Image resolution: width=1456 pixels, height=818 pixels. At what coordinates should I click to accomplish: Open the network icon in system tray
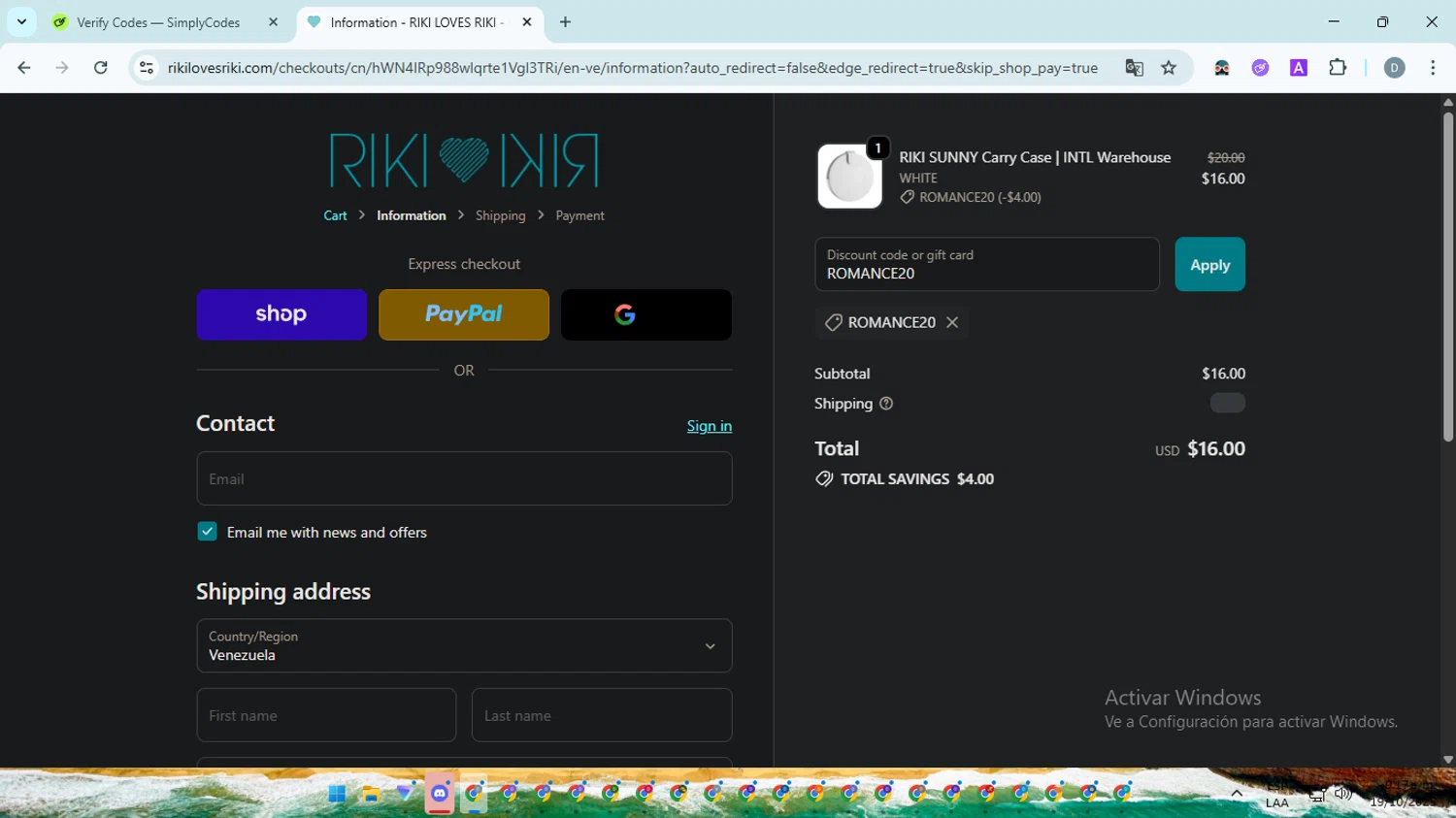pyautogui.click(x=1317, y=795)
